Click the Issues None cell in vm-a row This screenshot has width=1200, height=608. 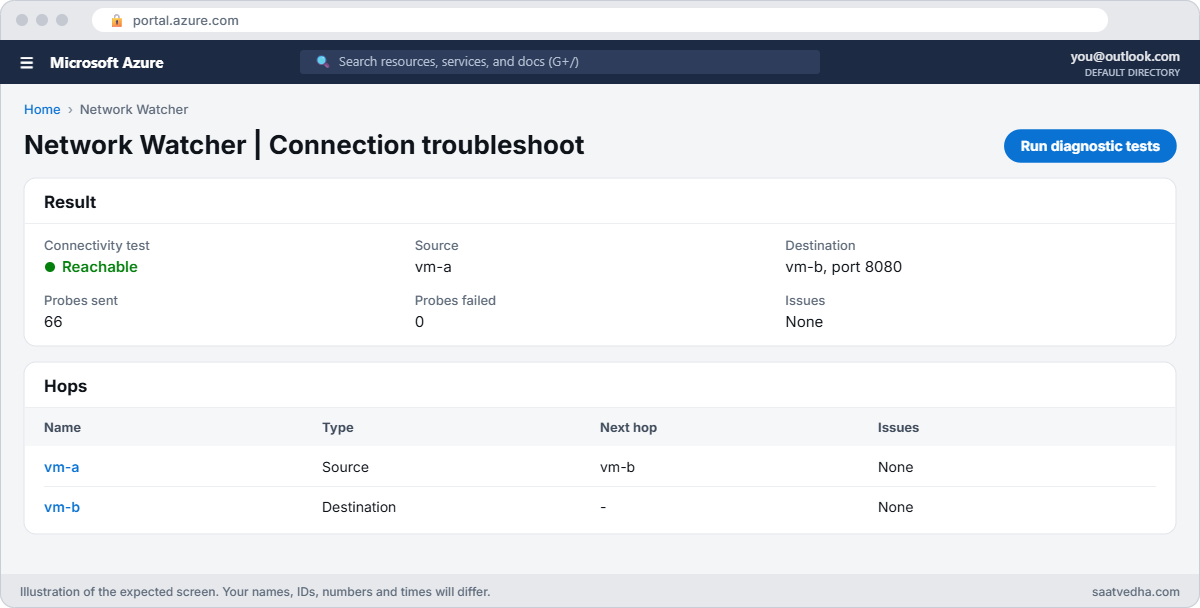[x=896, y=467]
